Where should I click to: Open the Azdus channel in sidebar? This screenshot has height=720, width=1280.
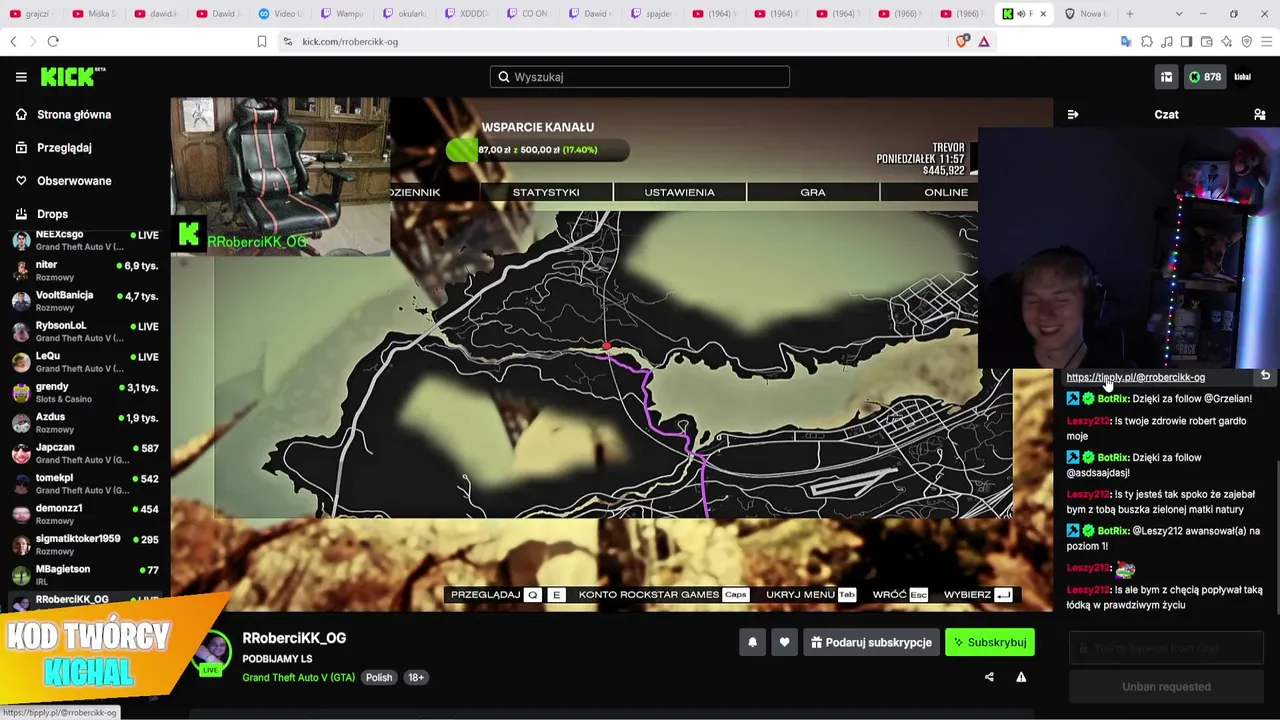point(85,423)
